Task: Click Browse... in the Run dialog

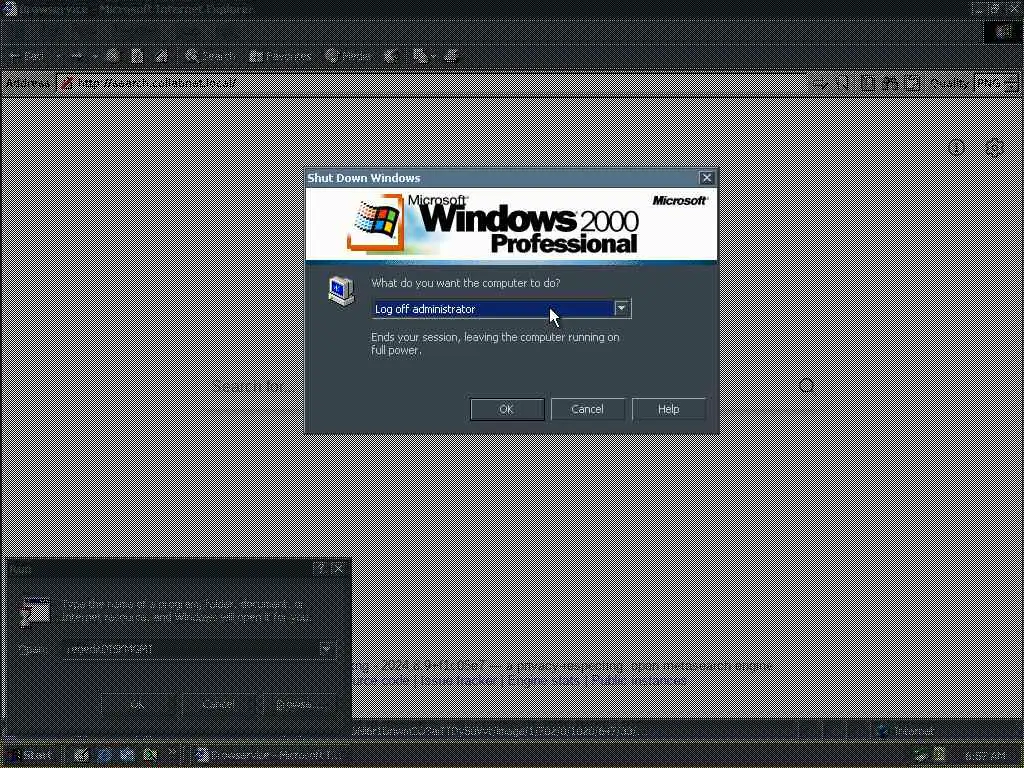Action: (300, 704)
